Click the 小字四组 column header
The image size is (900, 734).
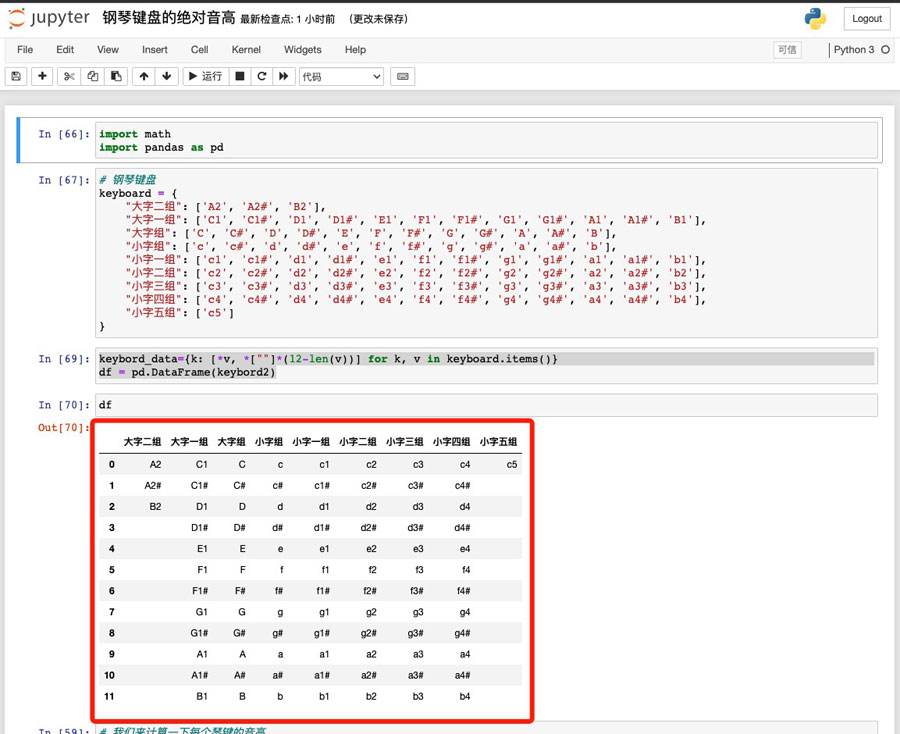[451, 442]
